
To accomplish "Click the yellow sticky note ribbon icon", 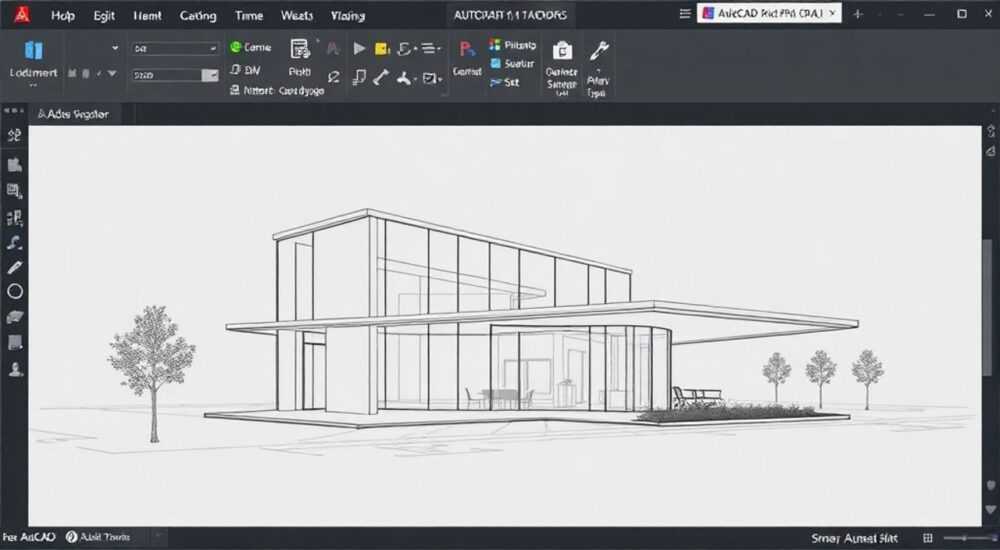I will pyautogui.click(x=382, y=48).
